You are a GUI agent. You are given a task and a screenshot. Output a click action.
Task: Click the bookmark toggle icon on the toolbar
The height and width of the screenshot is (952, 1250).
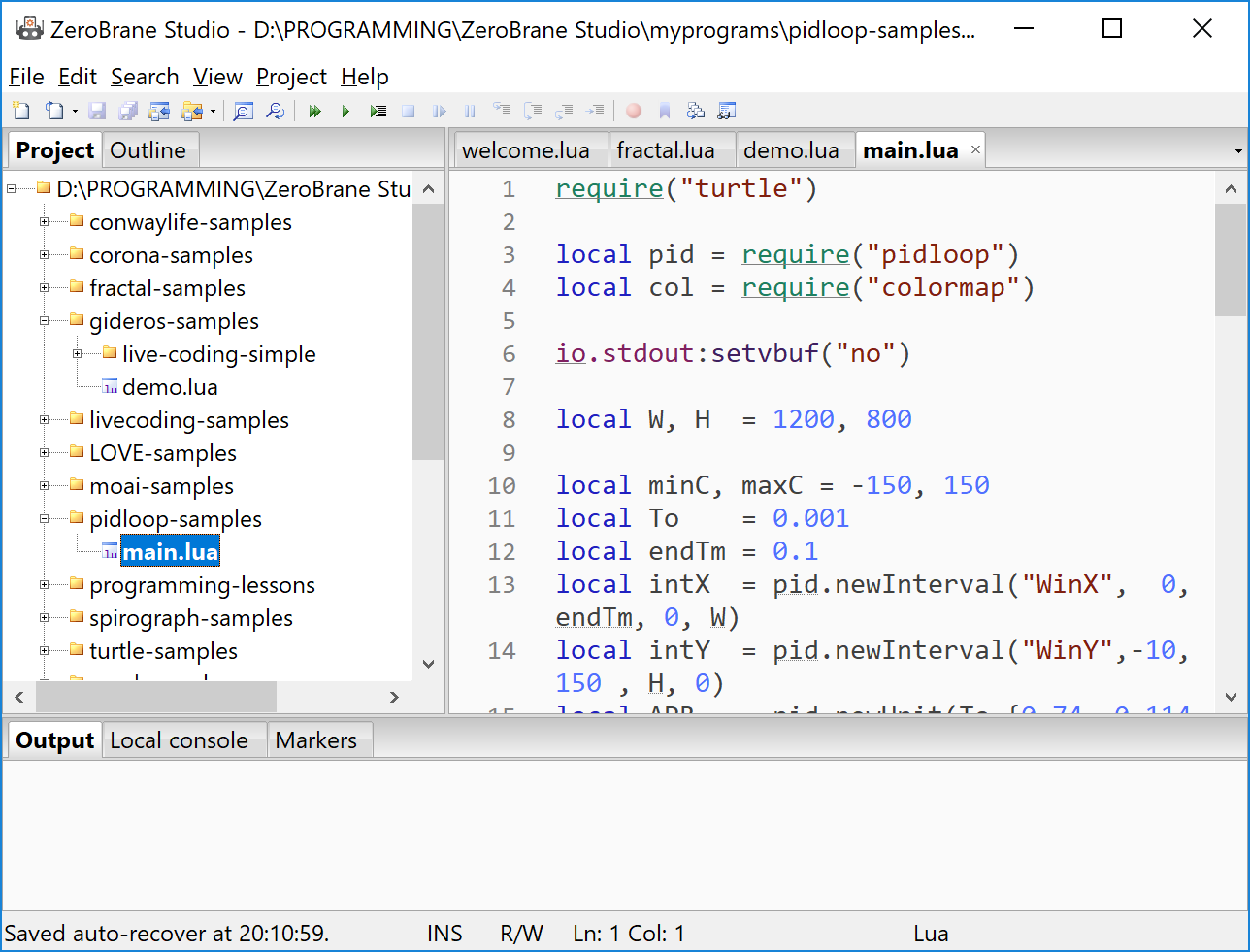pos(663,111)
